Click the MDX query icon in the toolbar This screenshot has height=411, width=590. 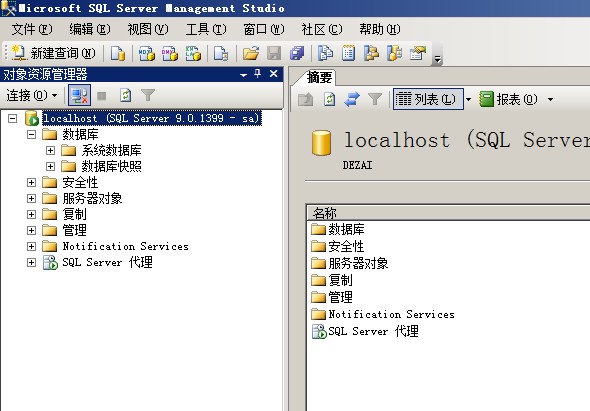pos(146,53)
